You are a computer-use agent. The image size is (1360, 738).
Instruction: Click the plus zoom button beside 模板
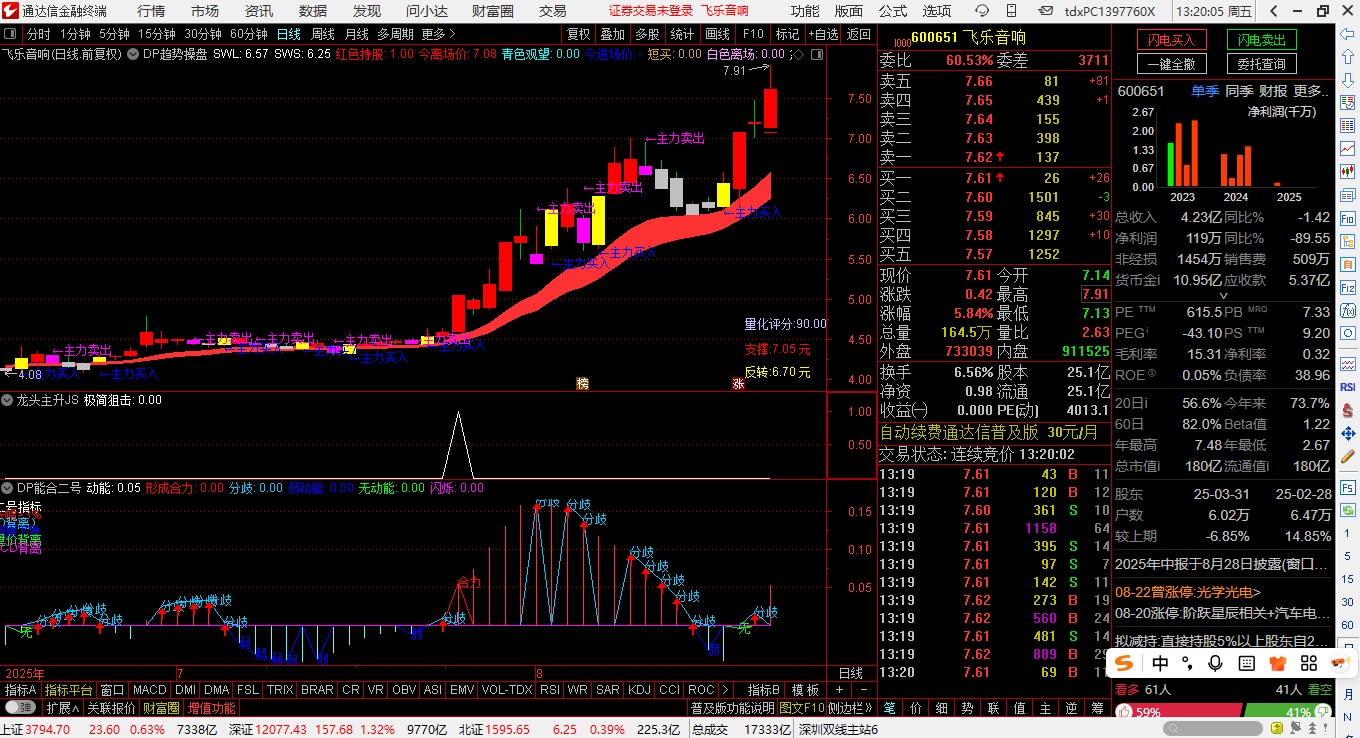pos(839,690)
